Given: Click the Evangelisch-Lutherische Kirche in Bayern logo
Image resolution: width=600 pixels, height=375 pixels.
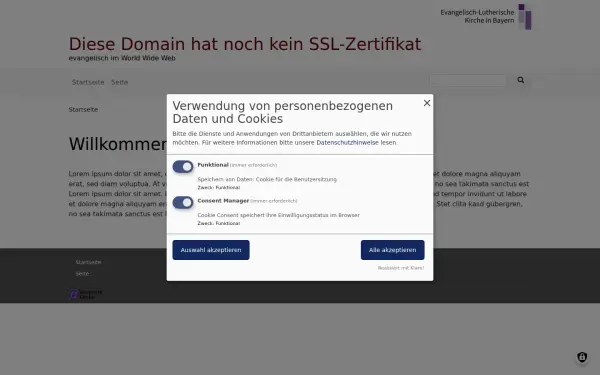Looking at the screenshot, I should (x=486, y=16).
